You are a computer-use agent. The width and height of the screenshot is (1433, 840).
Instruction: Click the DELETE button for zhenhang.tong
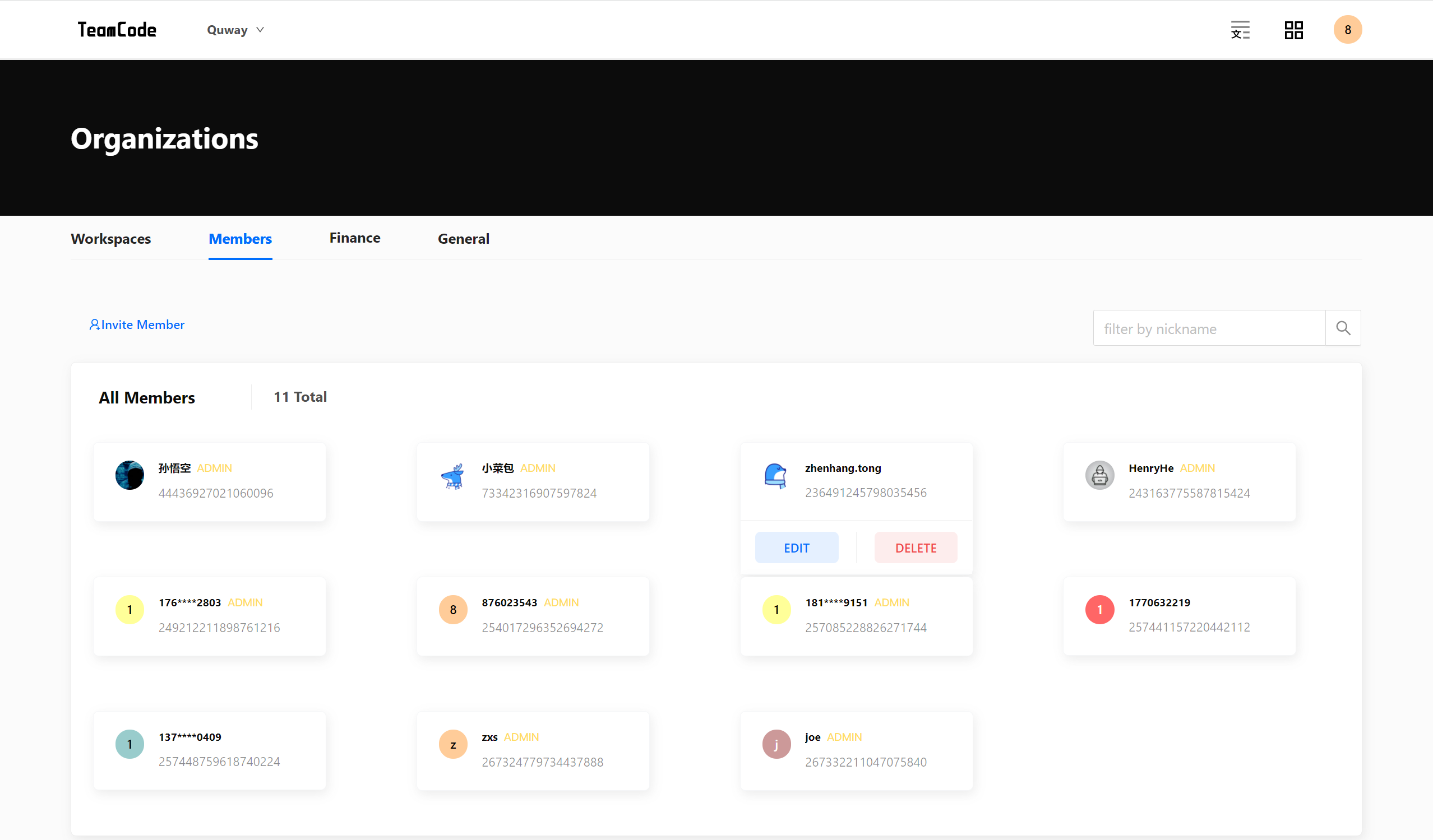click(x=915, y=548)
